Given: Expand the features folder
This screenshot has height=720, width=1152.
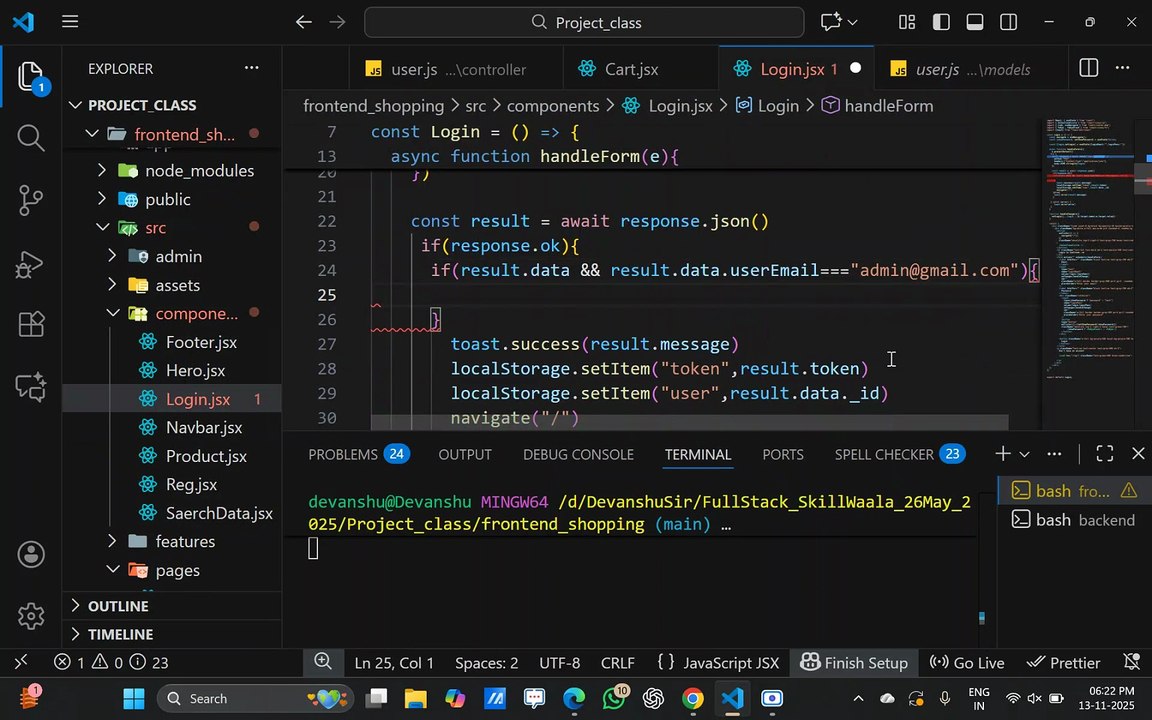Looking at the screenshot, I should coord(173,541).
